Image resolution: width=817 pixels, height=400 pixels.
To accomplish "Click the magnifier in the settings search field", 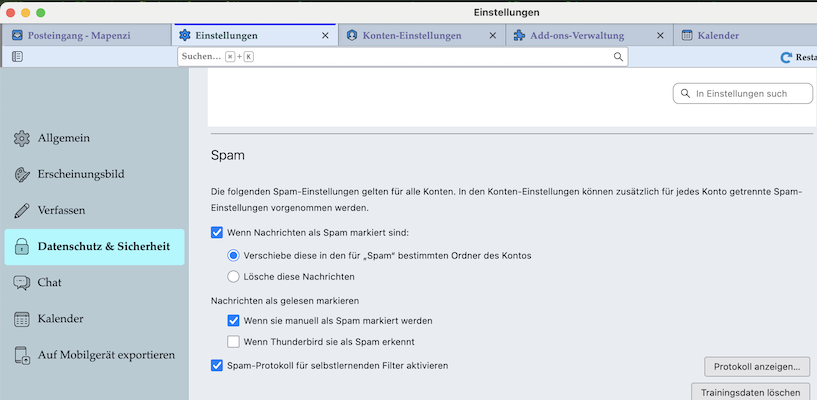I will 685,94.
